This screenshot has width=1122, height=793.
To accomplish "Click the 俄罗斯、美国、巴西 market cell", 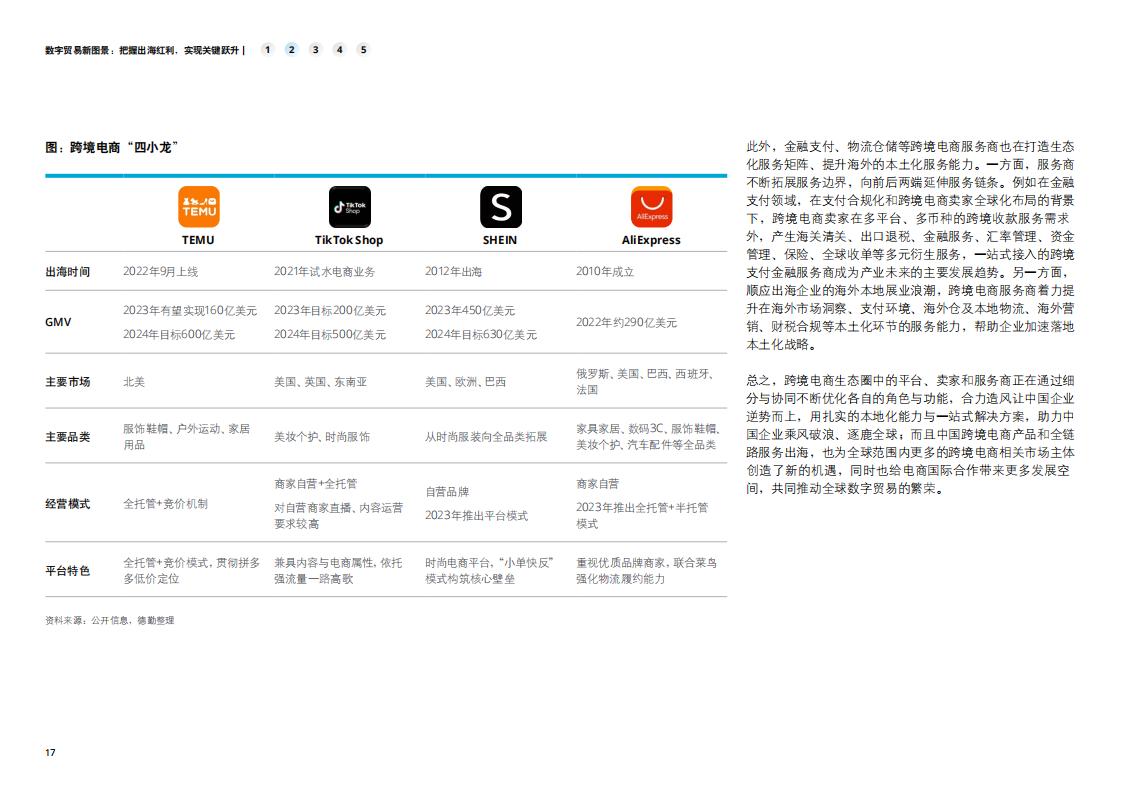I will 645,382.
